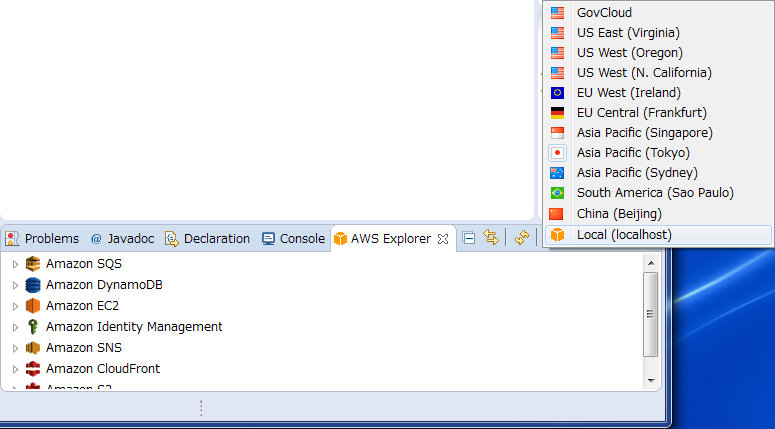775x429 pixels.
Task: Choose EU Central (Frankfurt) region
Action: pos(658,113)
